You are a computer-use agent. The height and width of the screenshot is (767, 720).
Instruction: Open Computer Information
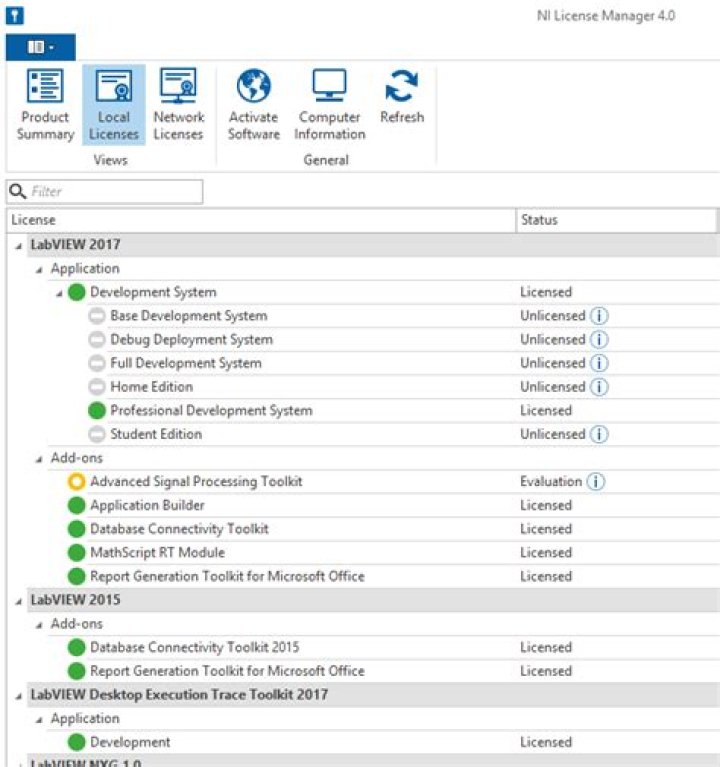[329, 105]
